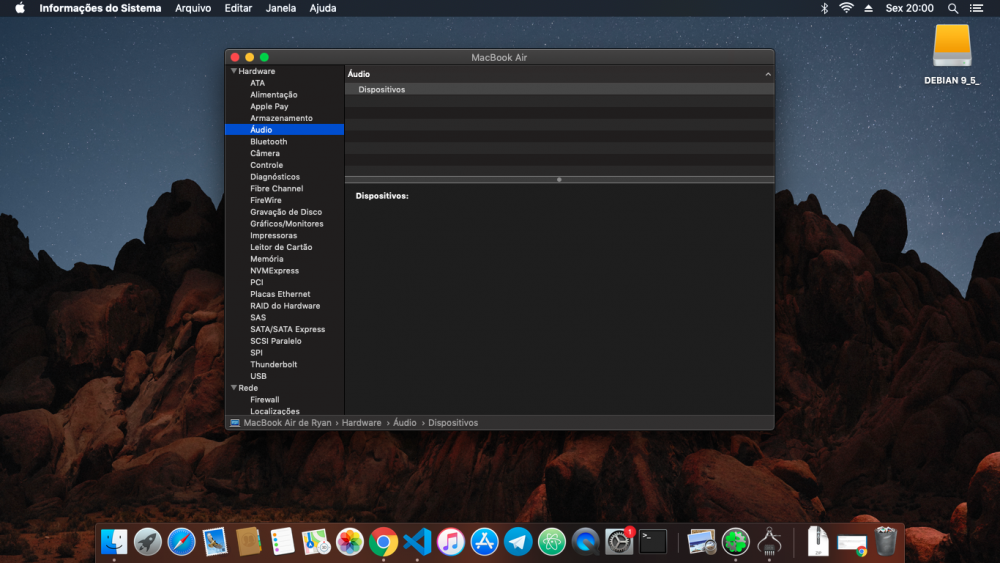Open the Arquivo menu
1000x563 pixels.
click(x=193, y=8)
